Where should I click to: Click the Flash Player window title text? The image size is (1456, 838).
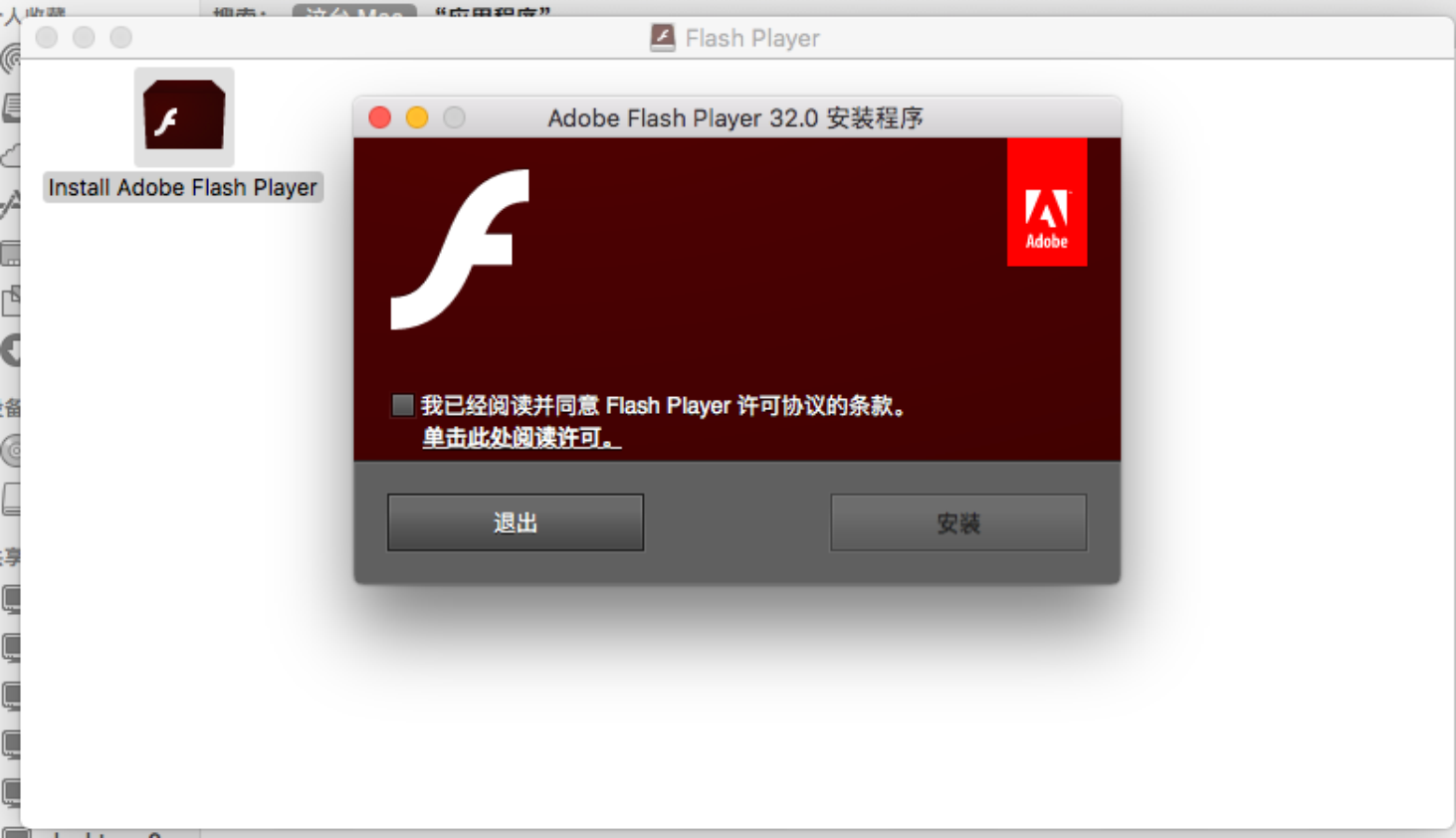pos(752,38)
